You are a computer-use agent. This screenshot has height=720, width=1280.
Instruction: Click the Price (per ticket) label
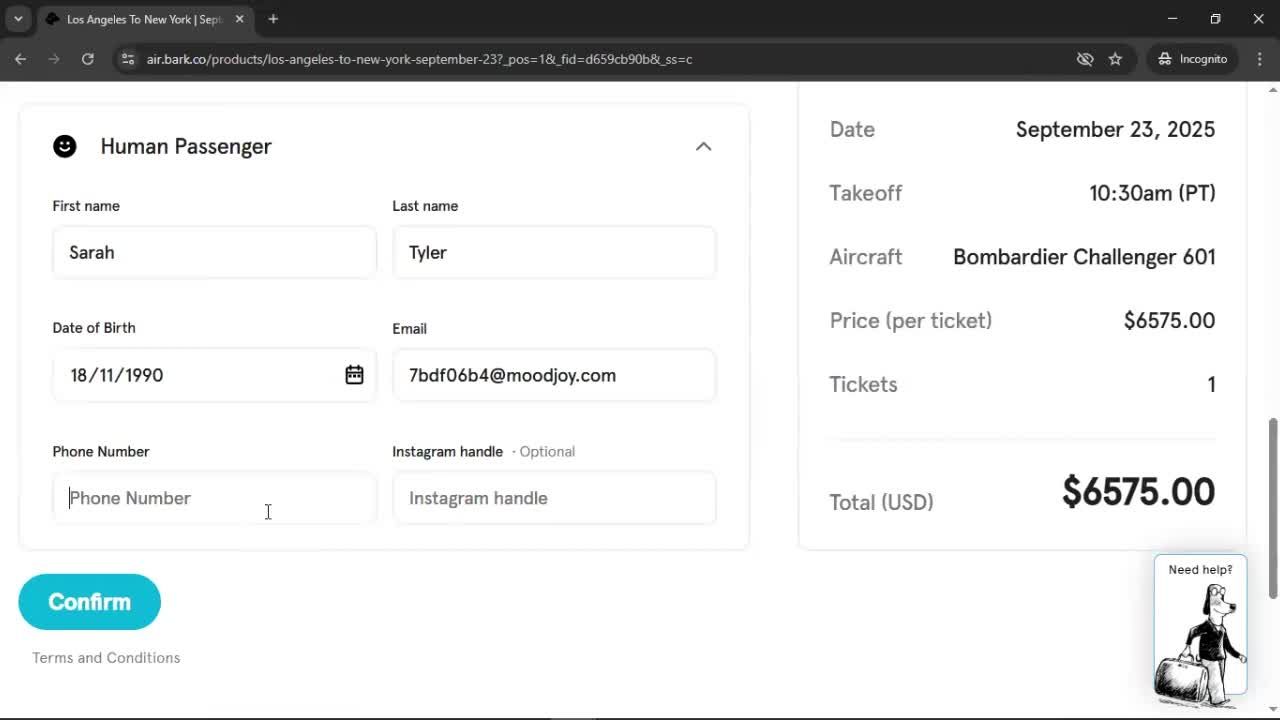[911, 321]
